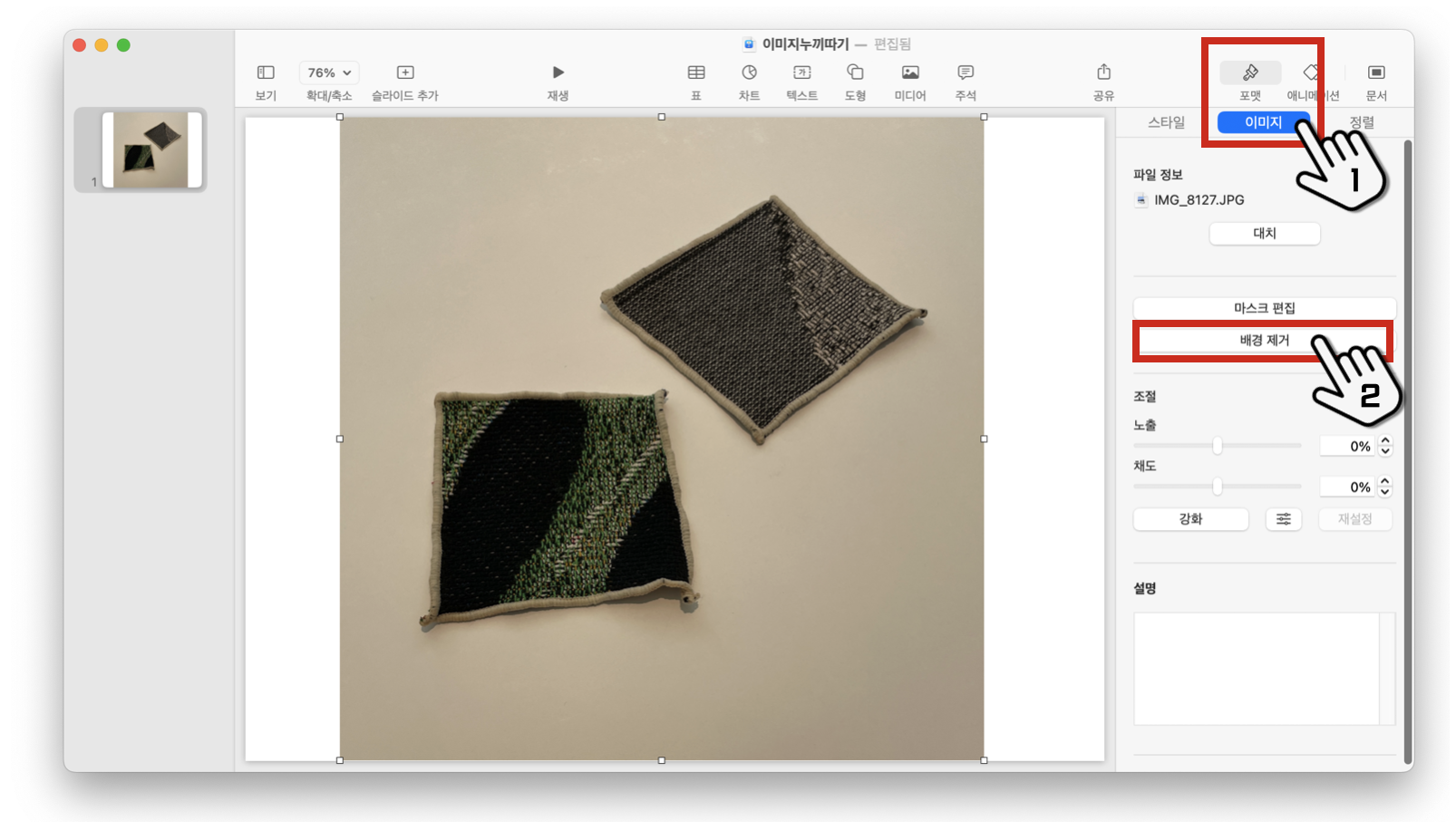The image size is (1456, 830).
Task: Click the 재설정 reset button
Action: pos(1355,519)
